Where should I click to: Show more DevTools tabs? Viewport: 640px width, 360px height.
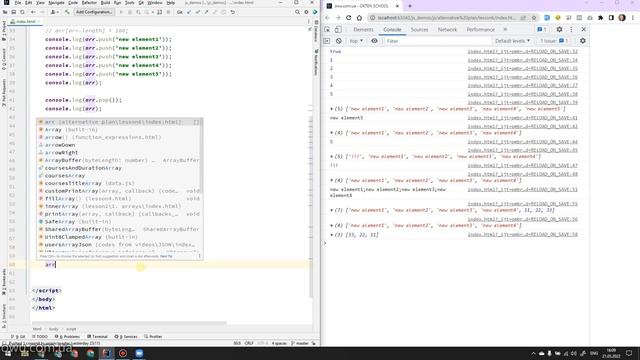coord(505,29)
